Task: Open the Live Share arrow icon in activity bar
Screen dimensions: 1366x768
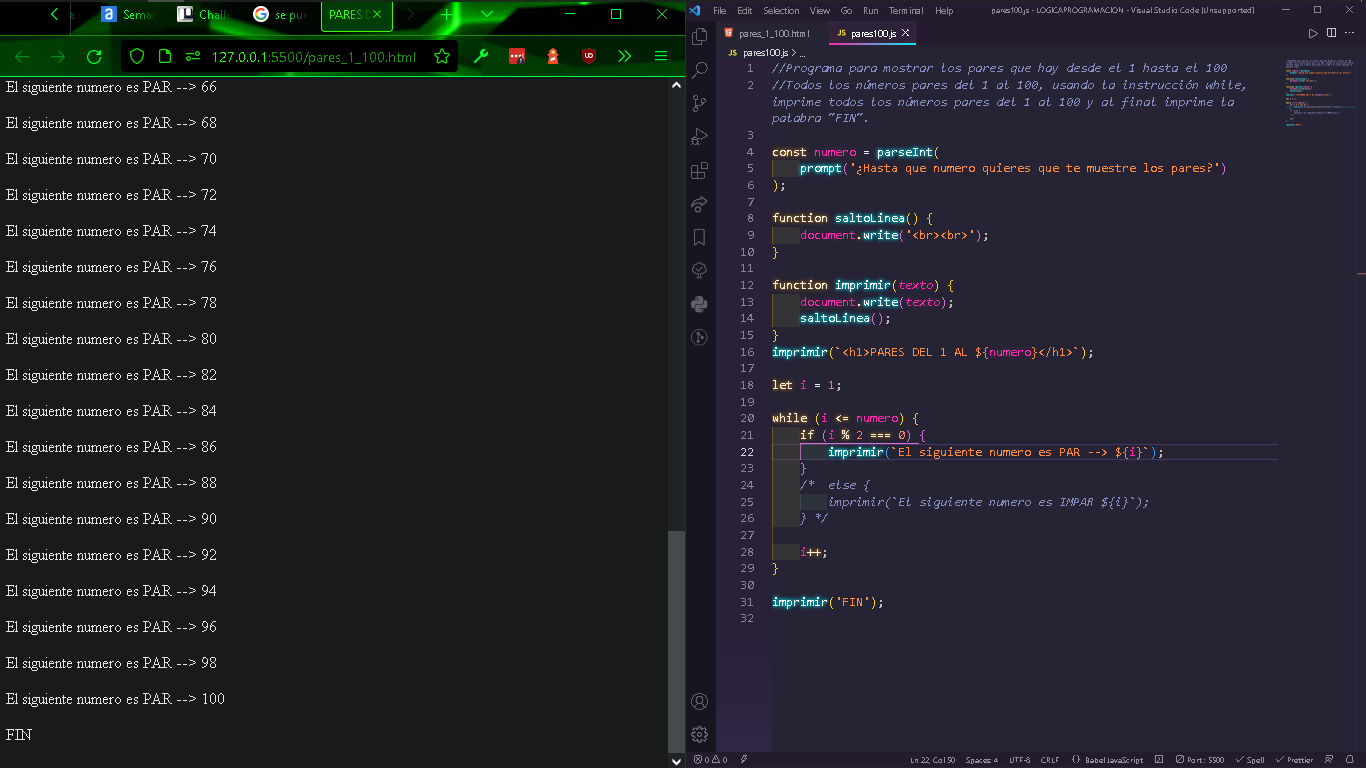Action: (x=700, y=204)
